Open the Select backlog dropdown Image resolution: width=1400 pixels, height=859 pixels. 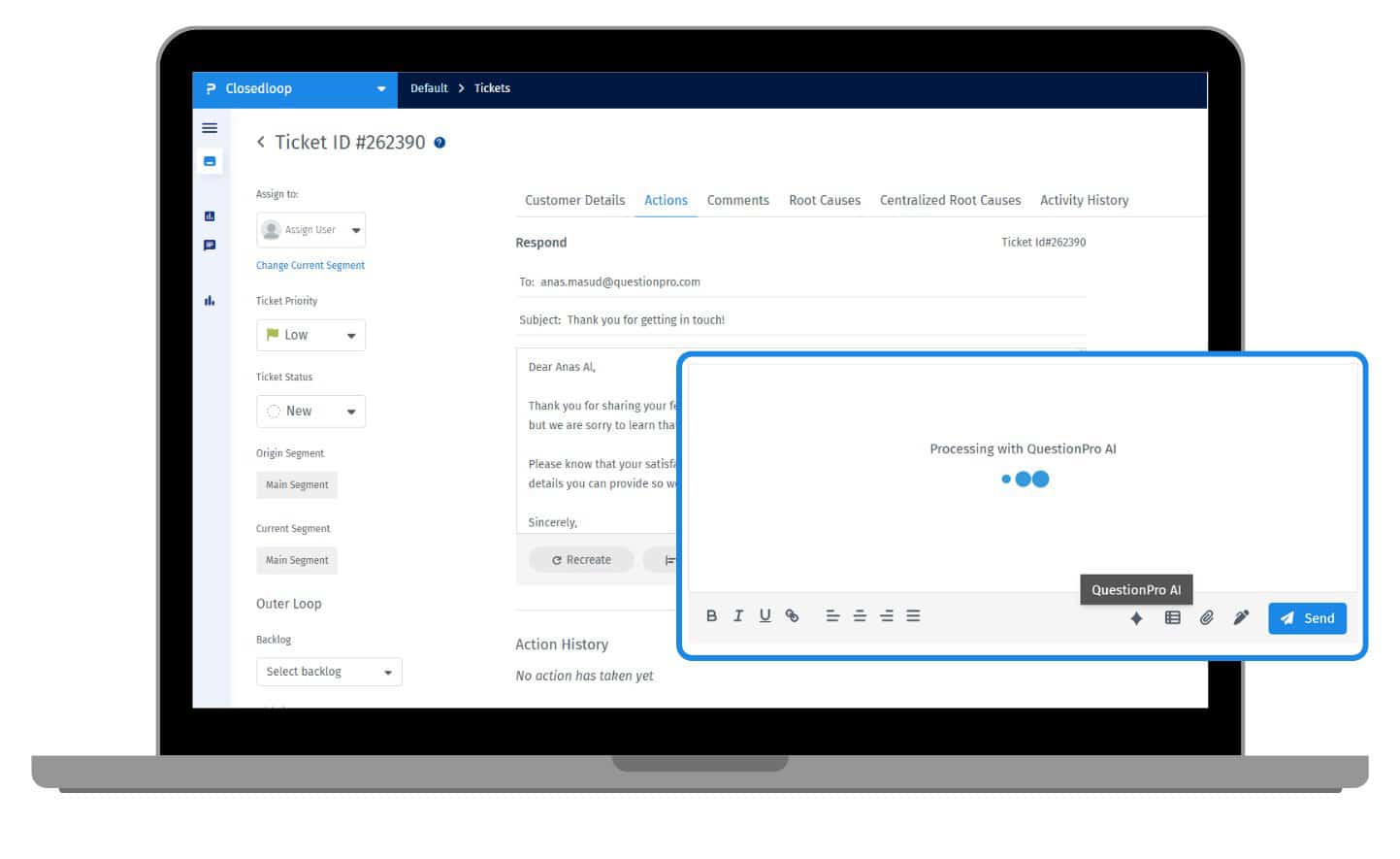[329, 672]
